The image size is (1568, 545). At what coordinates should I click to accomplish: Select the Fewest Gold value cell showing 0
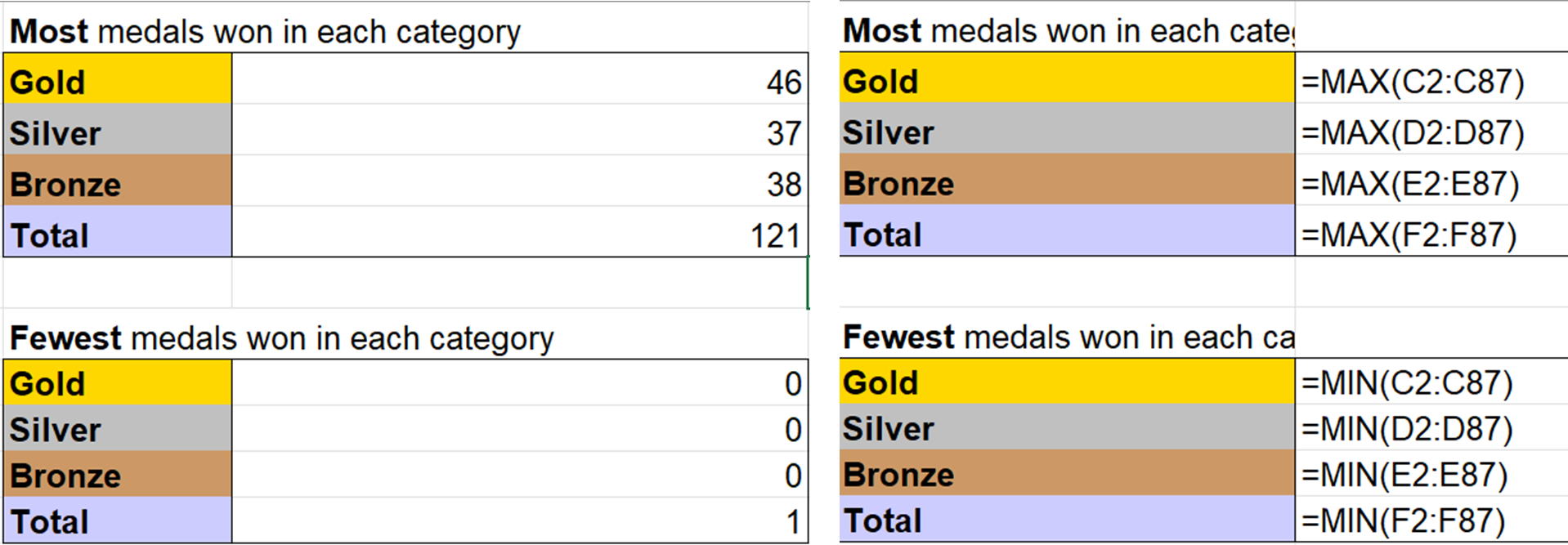[520, 382]
